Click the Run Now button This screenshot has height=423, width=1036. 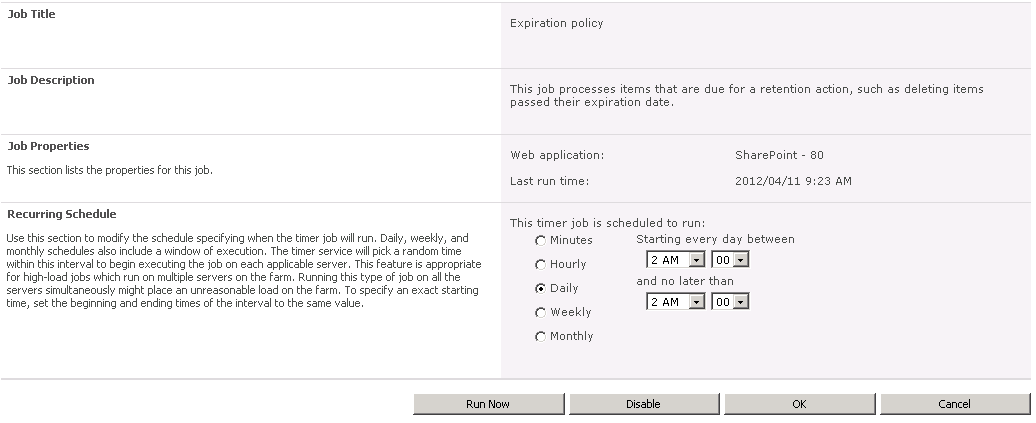point(488,404)
